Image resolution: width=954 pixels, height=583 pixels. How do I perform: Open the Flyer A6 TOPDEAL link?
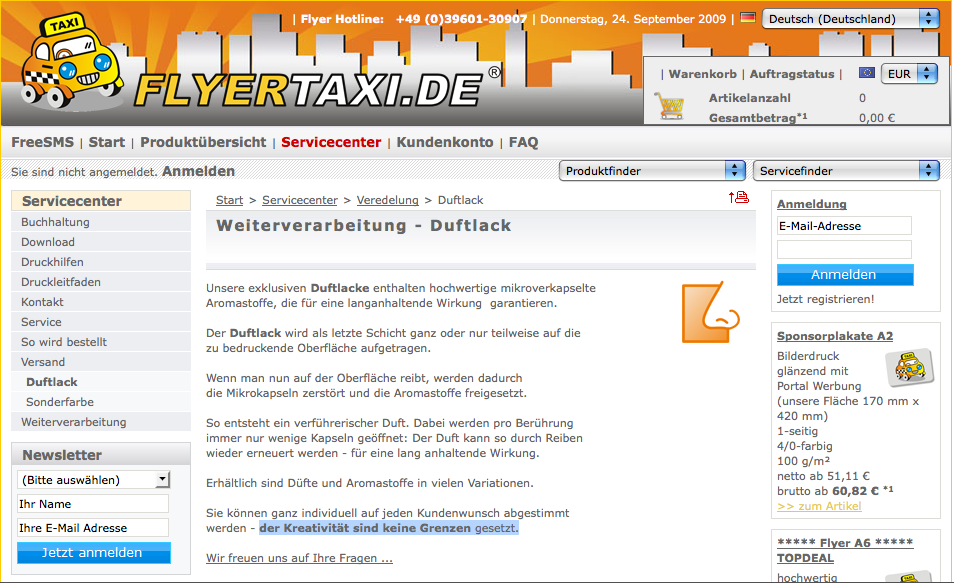845,550
